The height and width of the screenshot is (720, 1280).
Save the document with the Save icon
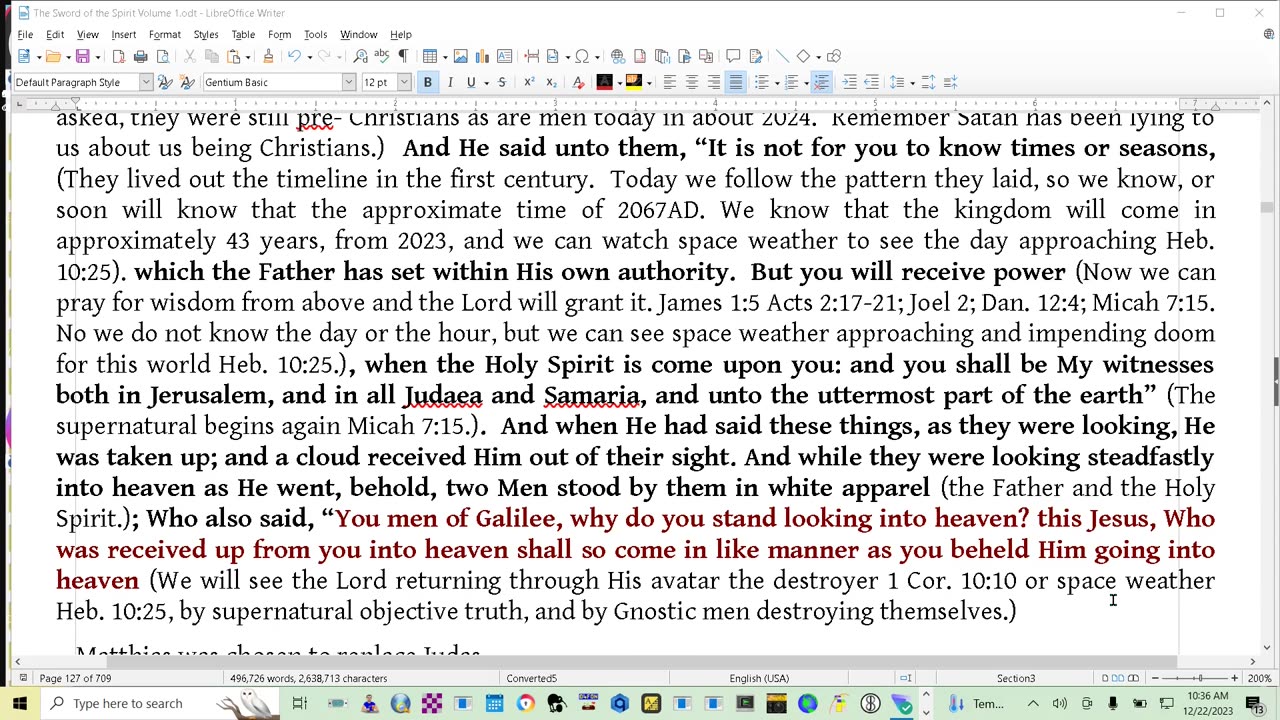(82, 56)
